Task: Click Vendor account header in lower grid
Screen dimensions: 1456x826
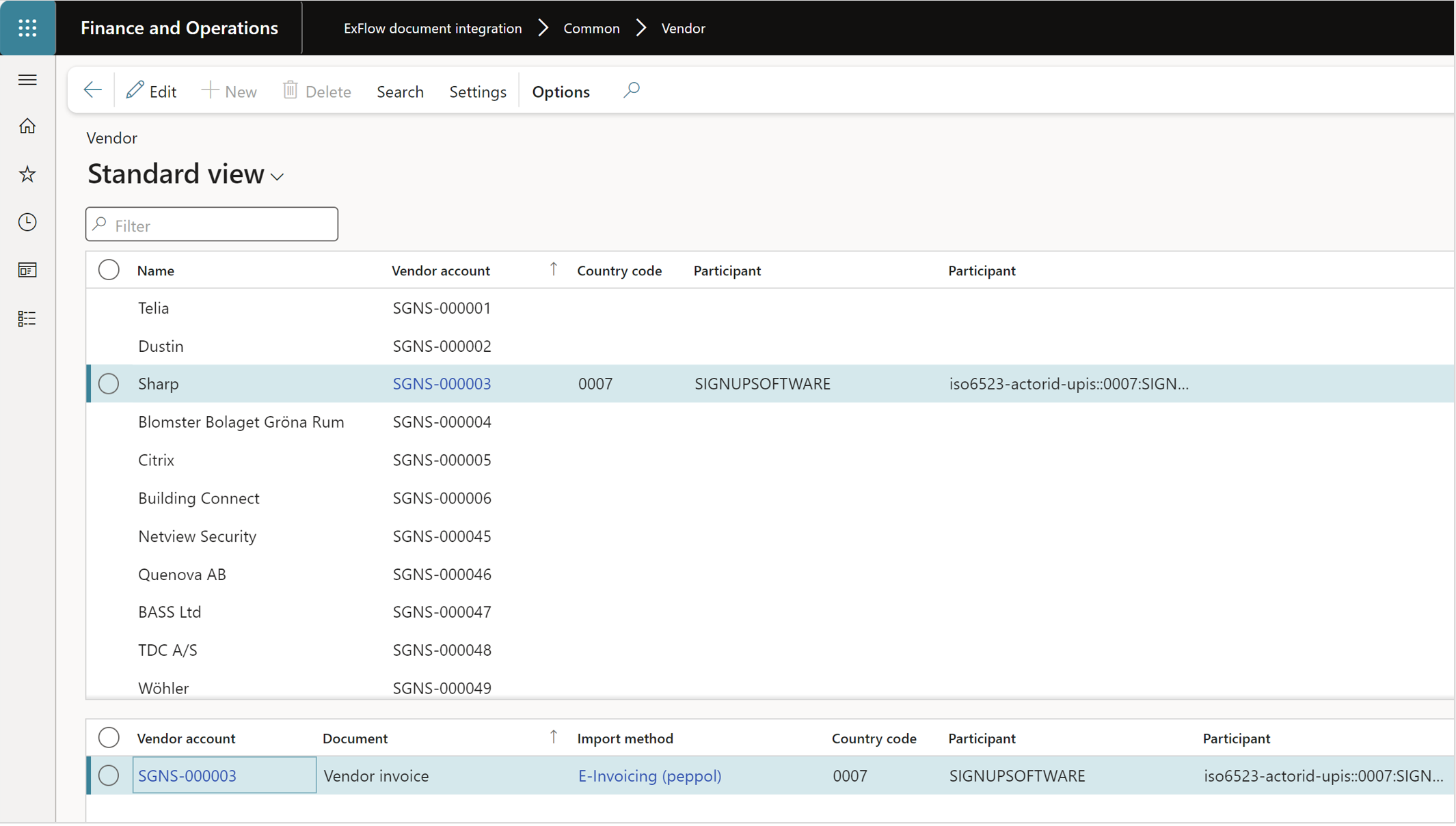Action: click(x=186, y=739)
